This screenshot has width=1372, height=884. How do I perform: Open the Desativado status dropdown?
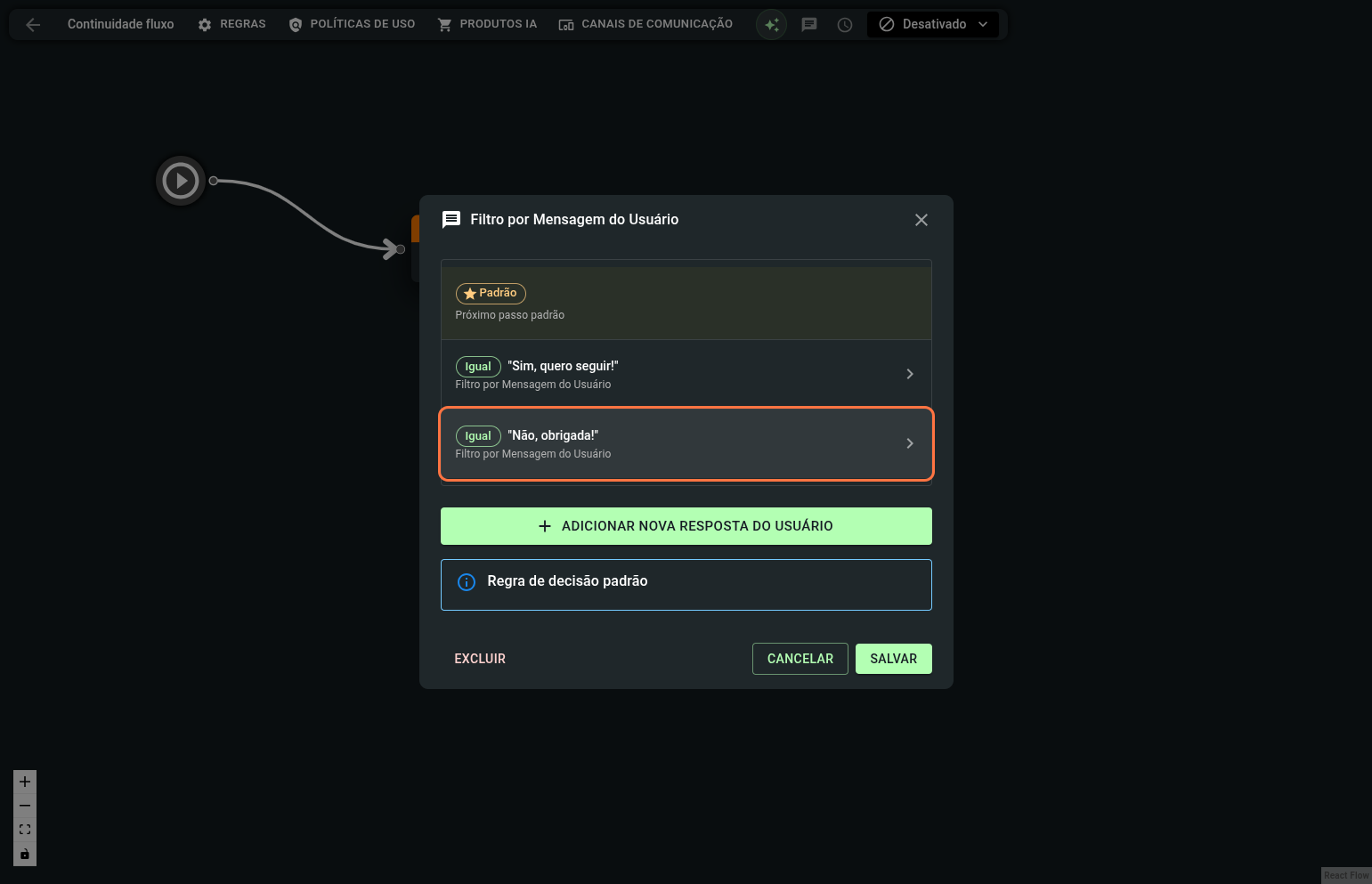932,25
